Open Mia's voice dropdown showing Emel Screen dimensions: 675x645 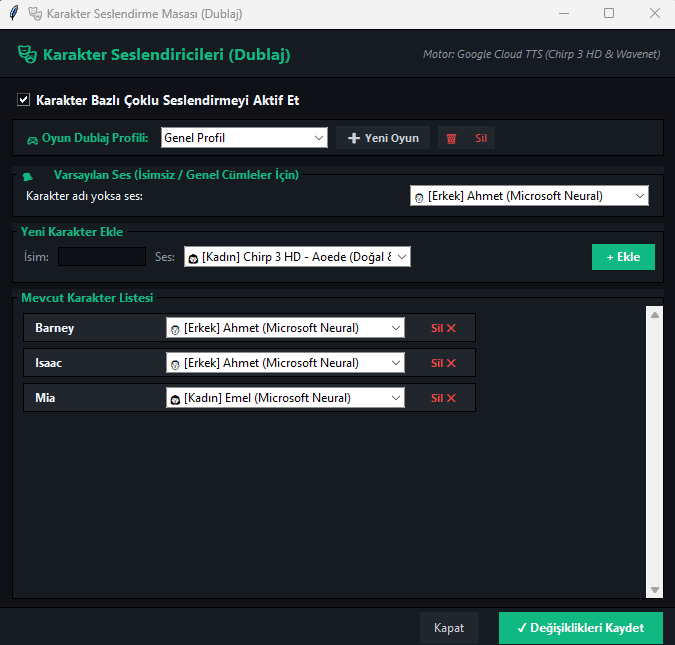pyautogui.click(x=285, y=398)
